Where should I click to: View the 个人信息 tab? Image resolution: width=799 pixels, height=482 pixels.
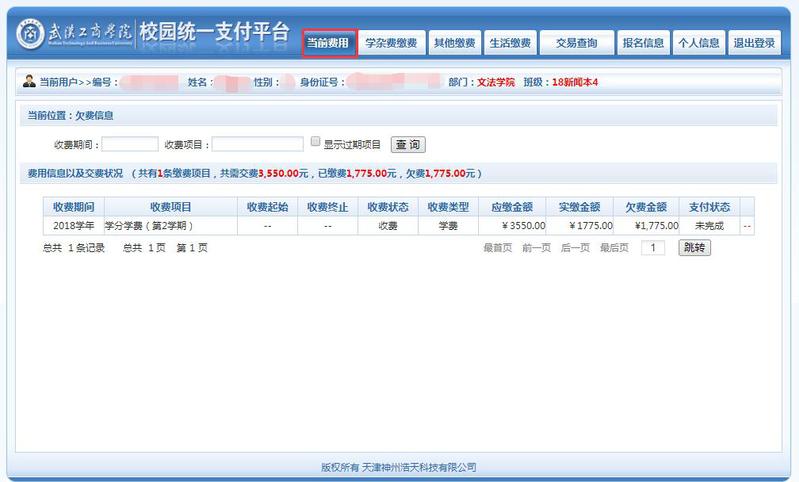[x=698, y=43]
